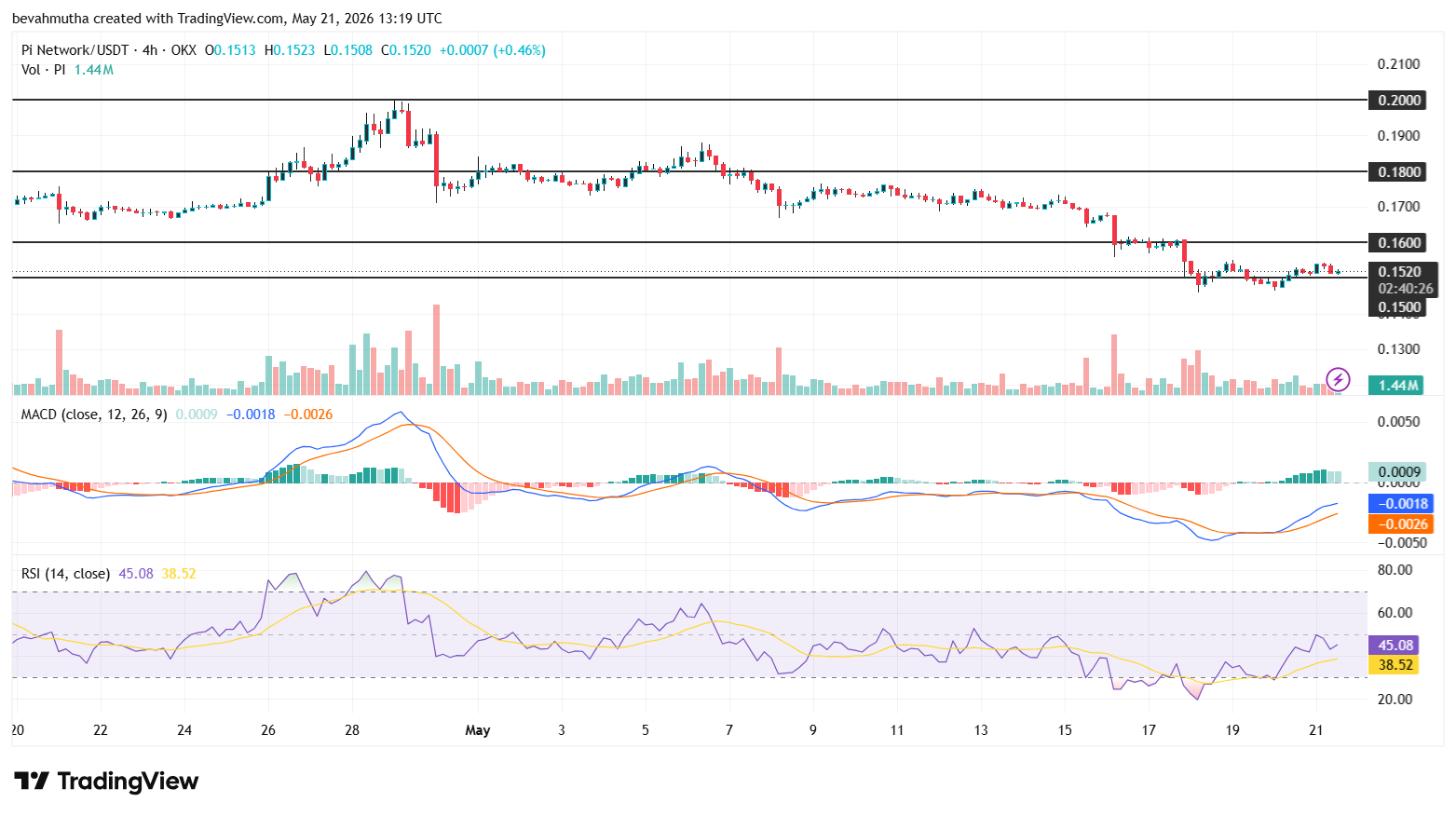This screenshot has width=1456, height=816.
Task: Click the MACD line value −0.0018 label
Action: (1400, 503)
